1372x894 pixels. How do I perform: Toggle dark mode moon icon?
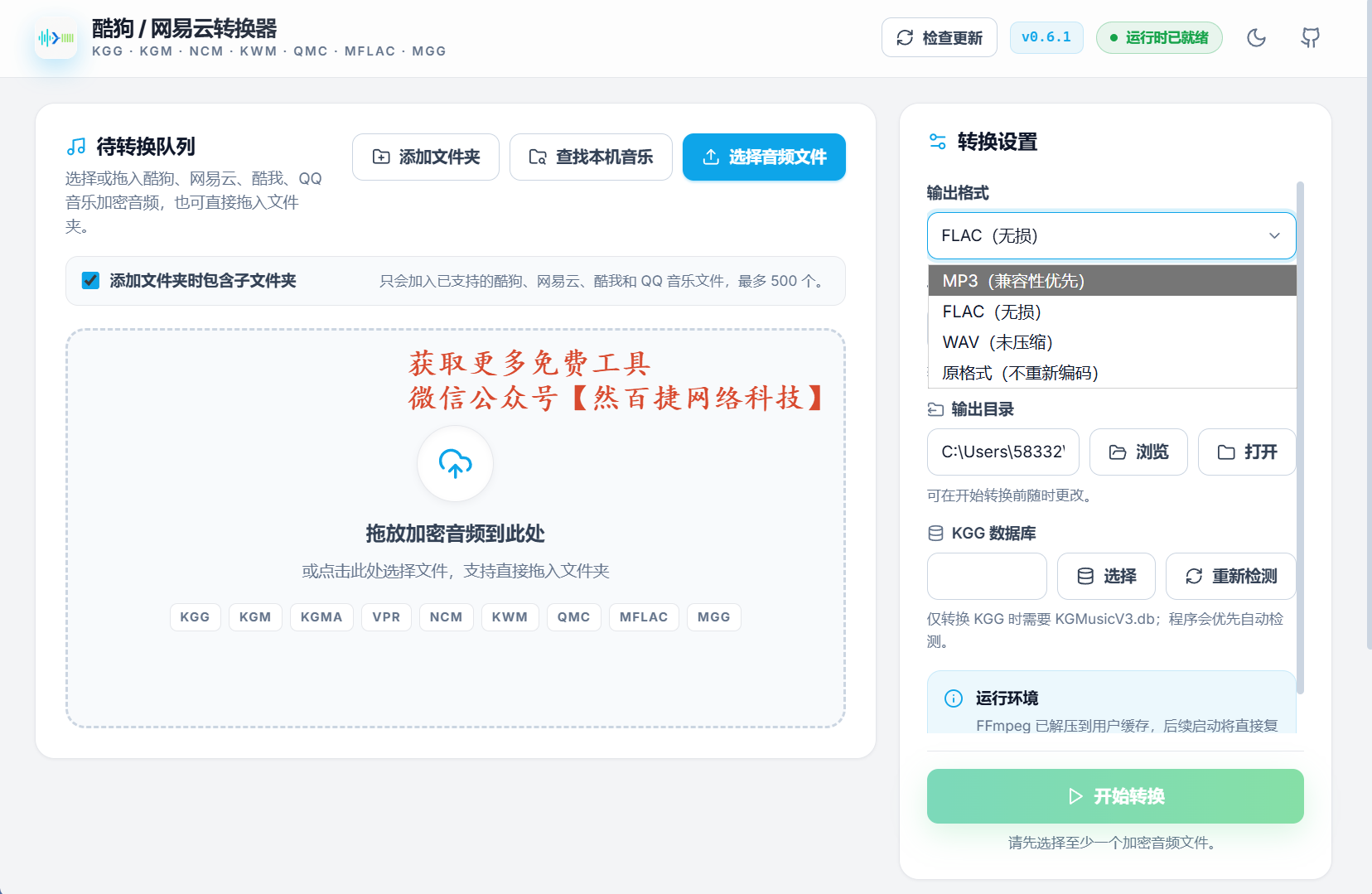coord(1257,37)
